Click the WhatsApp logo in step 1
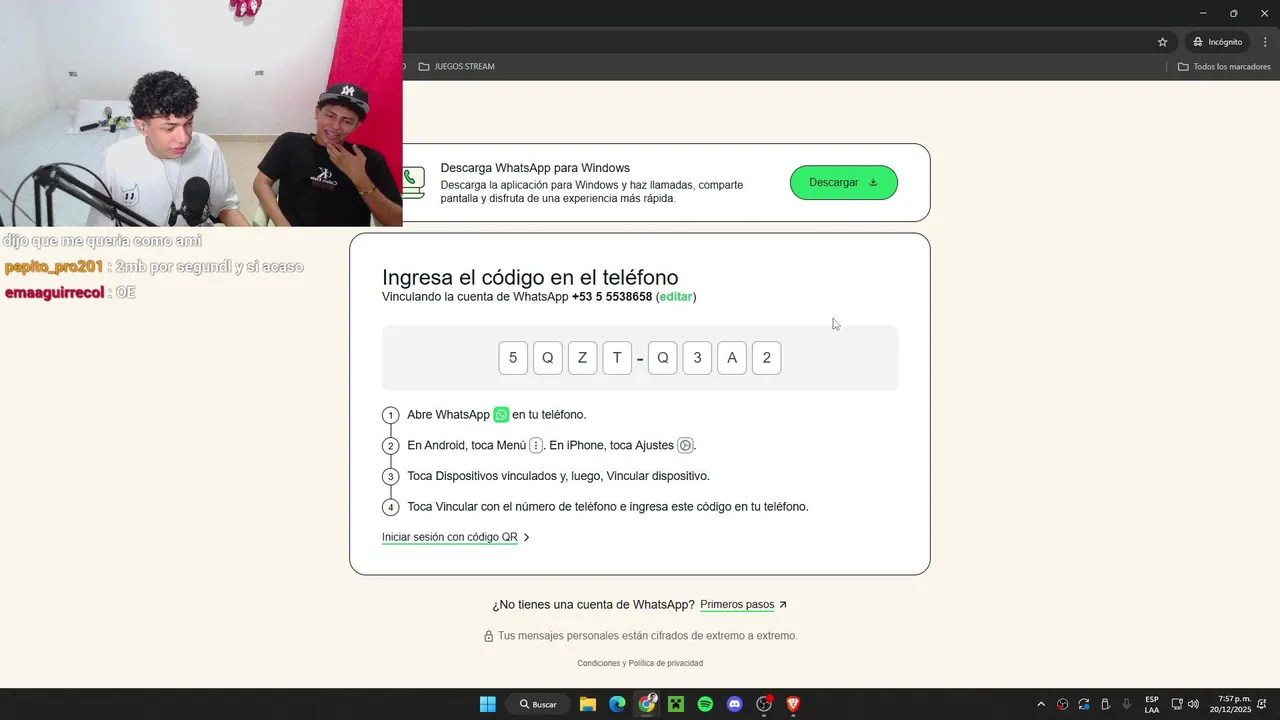 501,414
